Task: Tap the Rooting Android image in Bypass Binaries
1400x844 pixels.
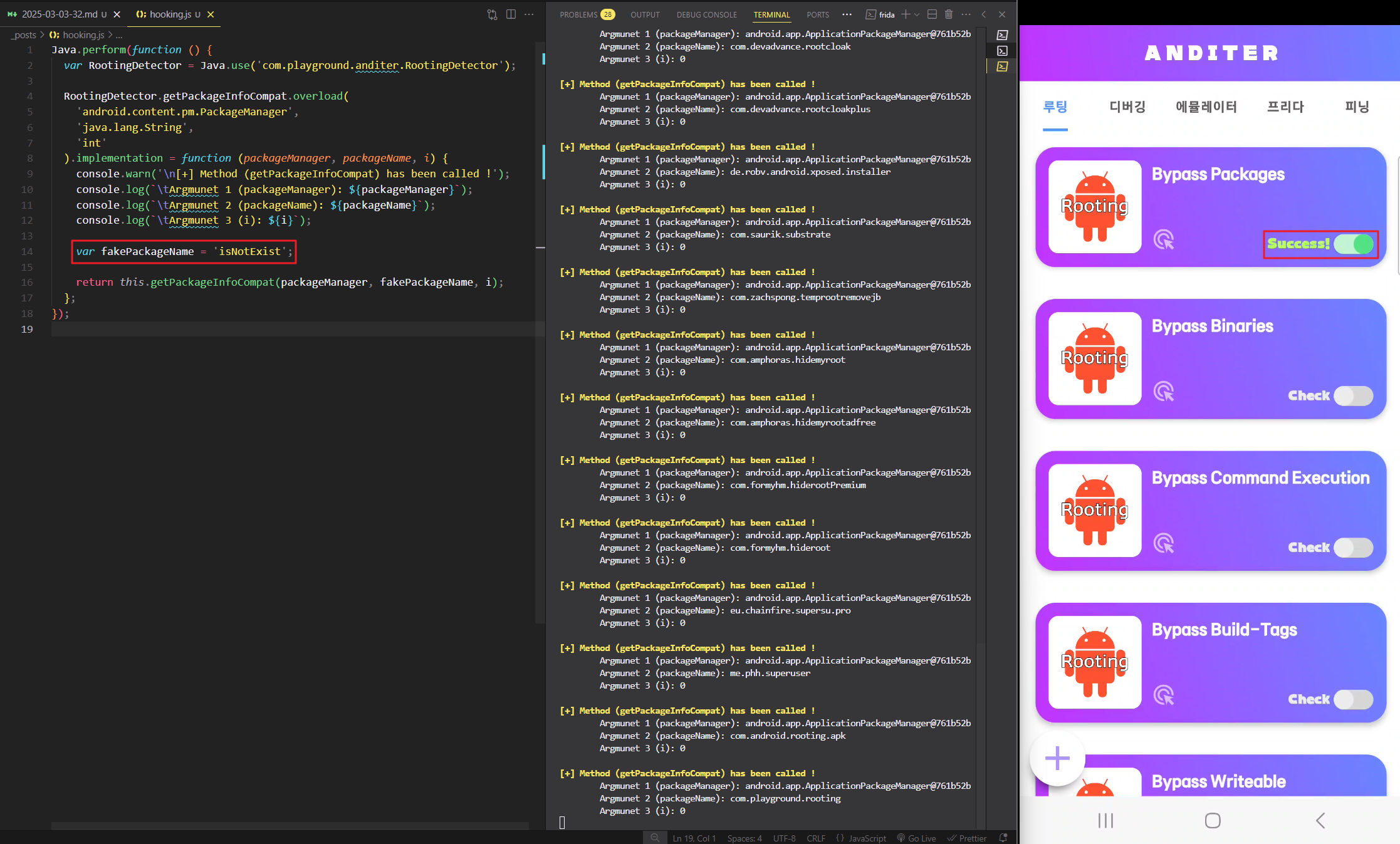Action: (1095, 358)
